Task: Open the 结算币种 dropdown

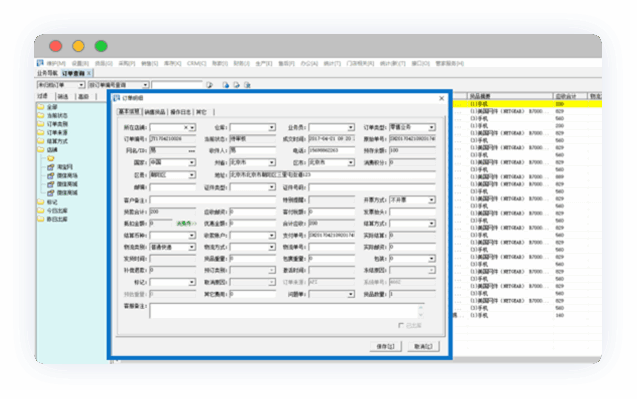Action: coord(191,236)
